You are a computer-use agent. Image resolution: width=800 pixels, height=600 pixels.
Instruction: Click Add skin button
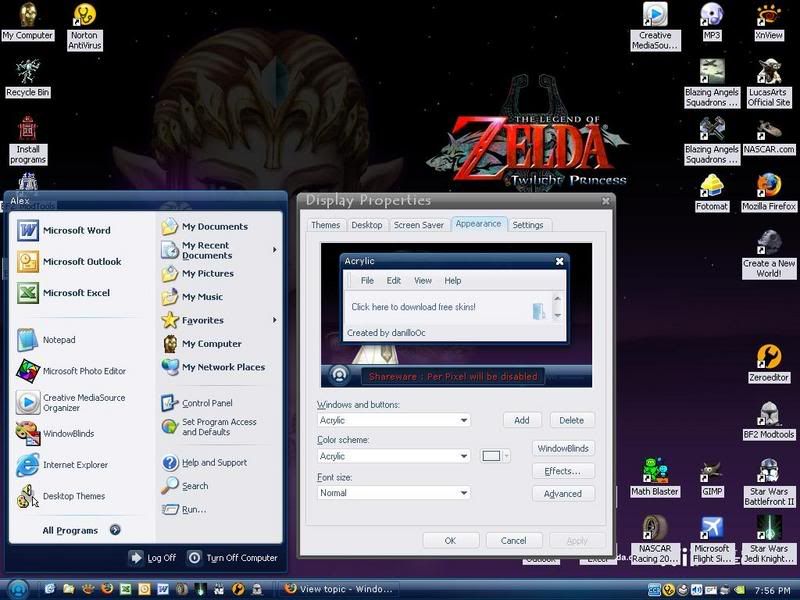click(x=521, y=420)
